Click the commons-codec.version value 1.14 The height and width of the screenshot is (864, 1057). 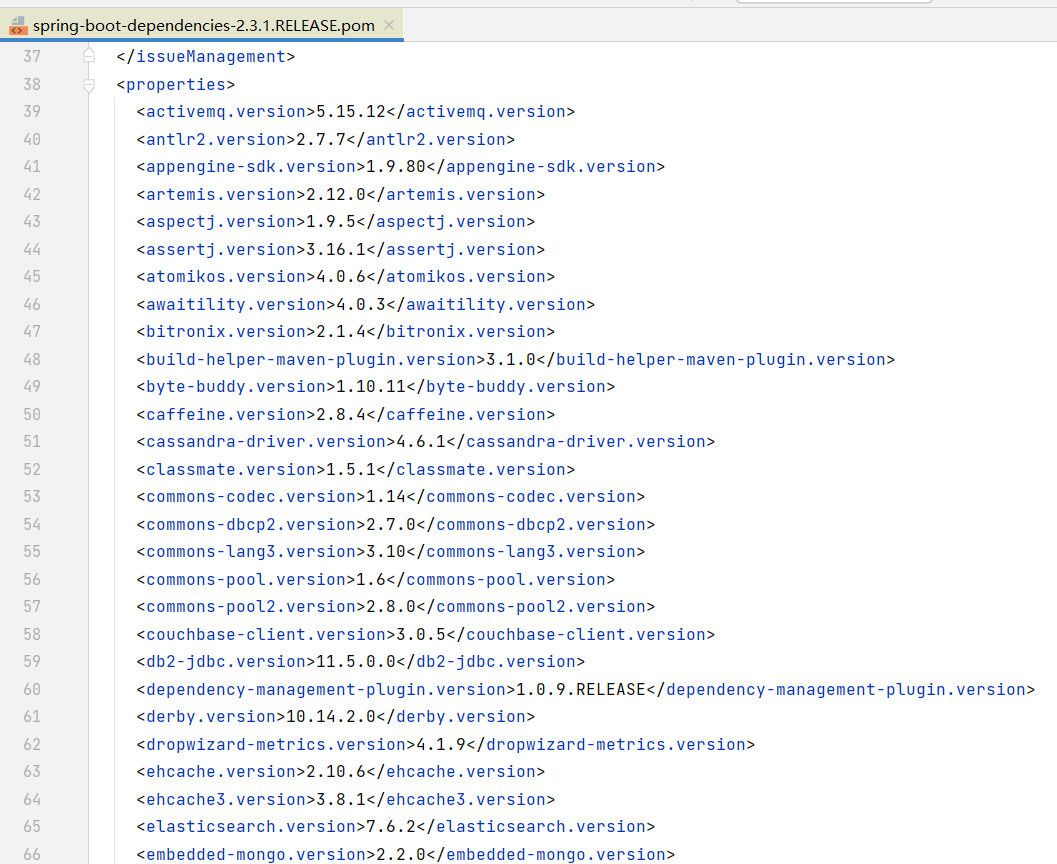(x=386, y=497)
